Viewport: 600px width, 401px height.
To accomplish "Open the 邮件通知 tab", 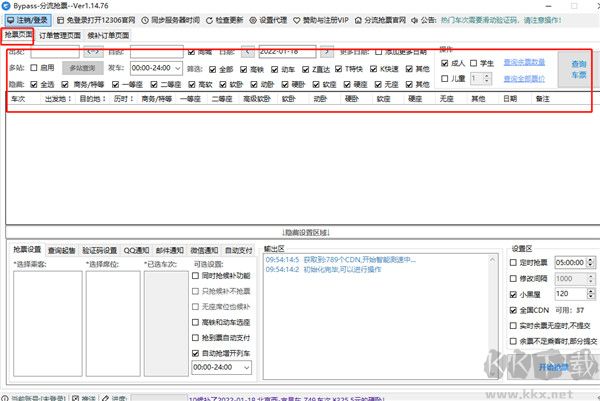I will pyautogui.click(x=170, y=250).
